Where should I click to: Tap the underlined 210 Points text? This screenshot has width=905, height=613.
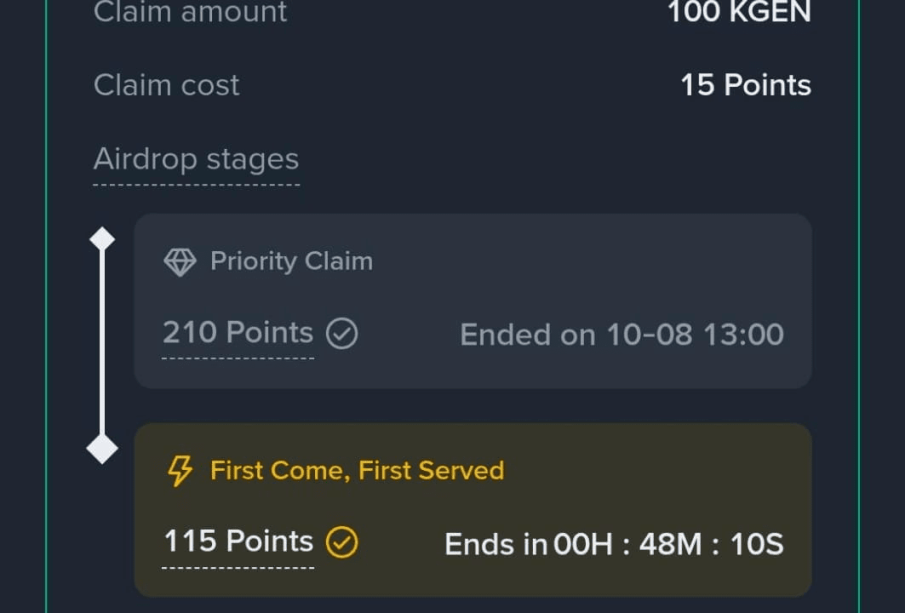pyautogui.click(x=238, y=333)
